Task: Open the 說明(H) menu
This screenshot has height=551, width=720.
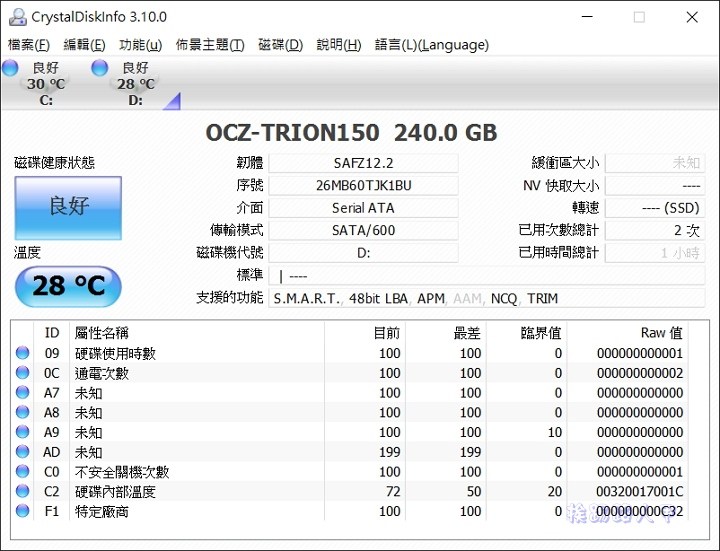Action: (339, 45)
